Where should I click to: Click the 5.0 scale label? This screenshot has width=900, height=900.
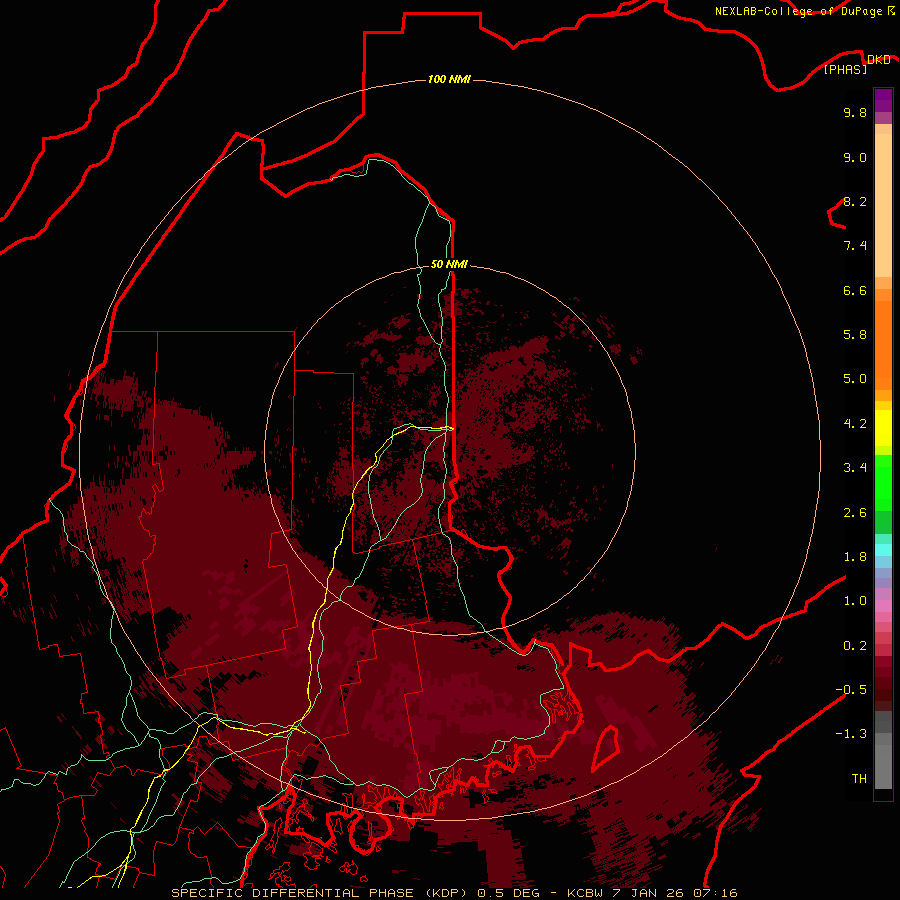click(855, 379)
